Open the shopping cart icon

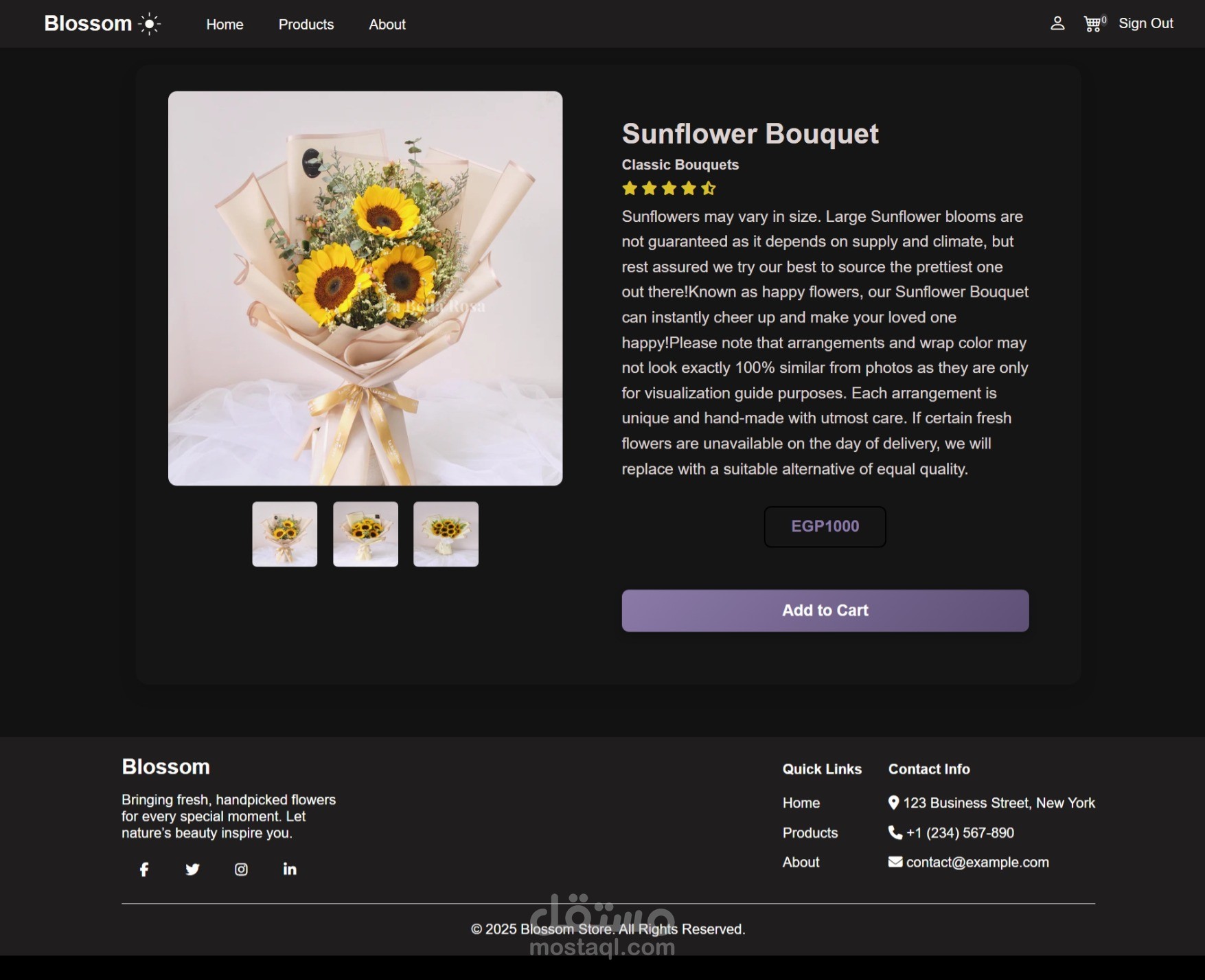point(1092,24)
